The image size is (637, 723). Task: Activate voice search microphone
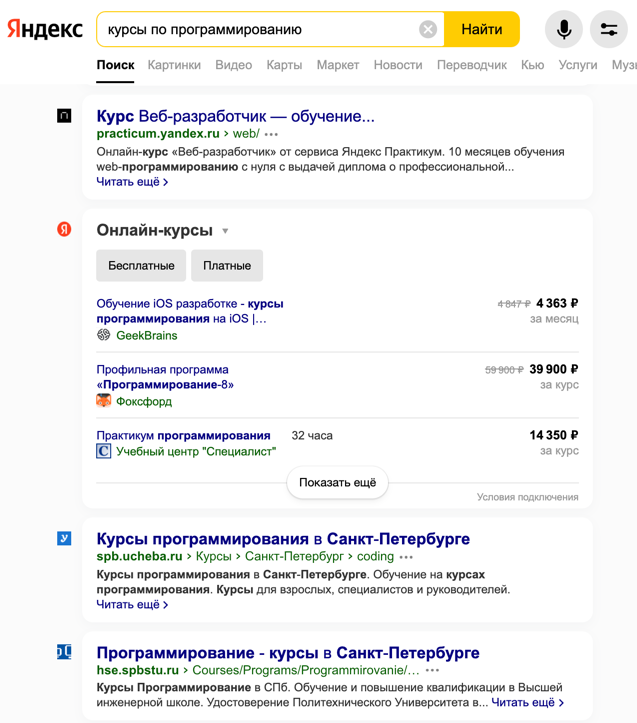564,30
